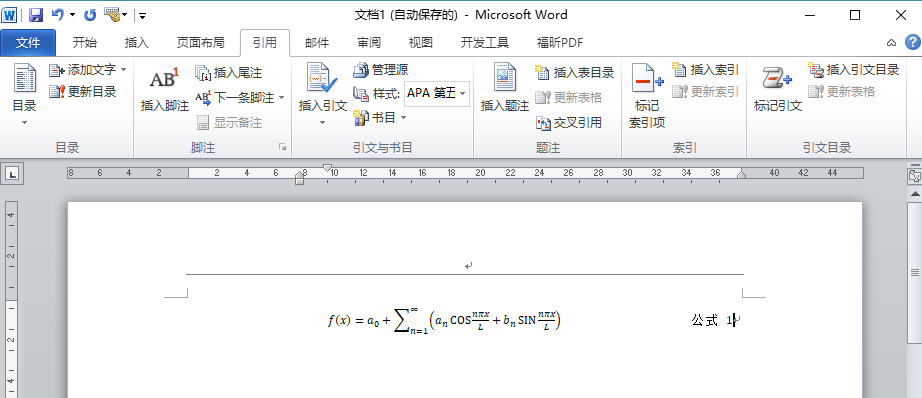
Task: Click 插入索引 insert index
Action: point(705,70)
